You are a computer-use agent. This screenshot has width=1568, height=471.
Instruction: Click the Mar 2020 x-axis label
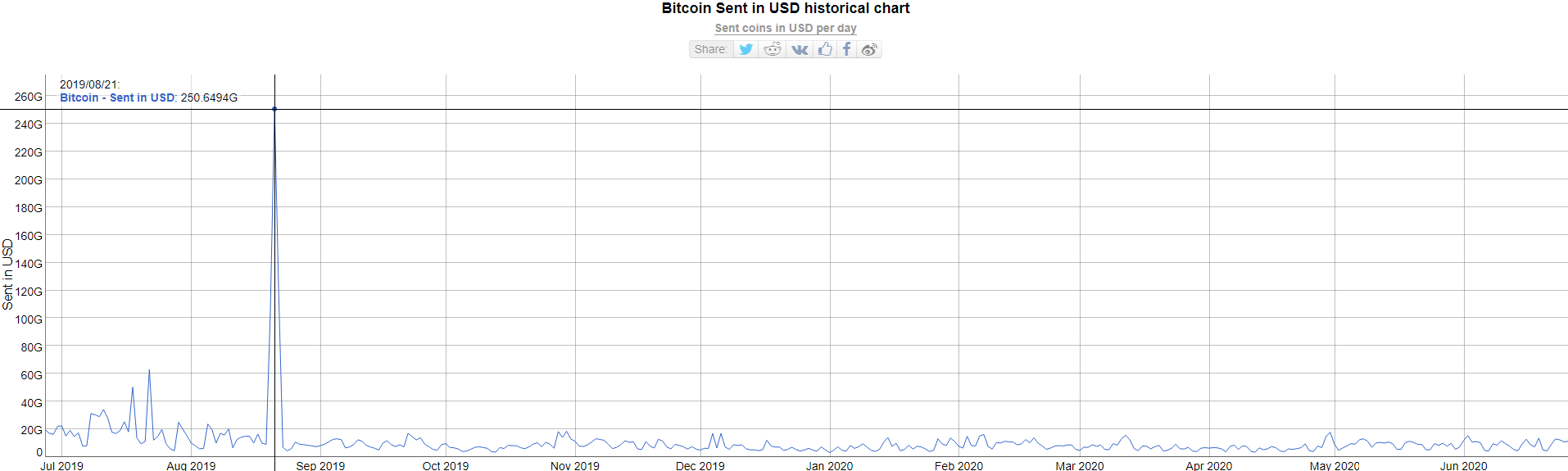click(x=1079, y=465)
